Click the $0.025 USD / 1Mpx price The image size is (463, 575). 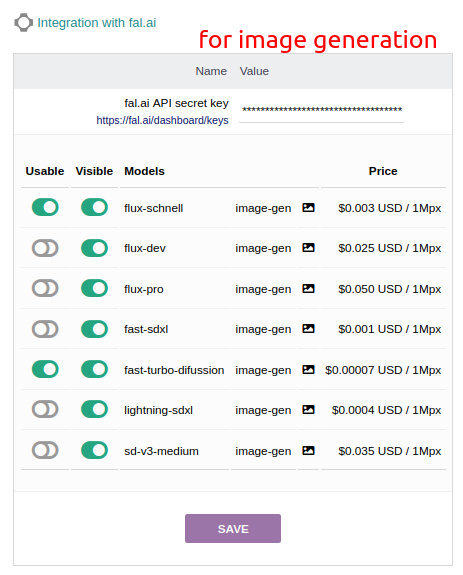390,248
